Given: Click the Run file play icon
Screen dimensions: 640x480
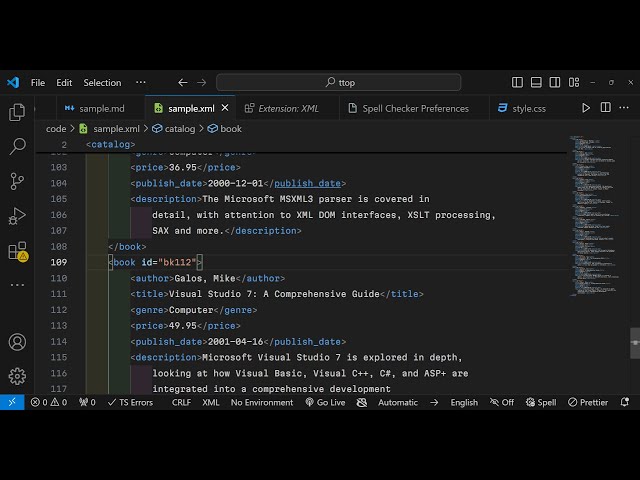Looking at the screenshot, I should coord(586,108).
